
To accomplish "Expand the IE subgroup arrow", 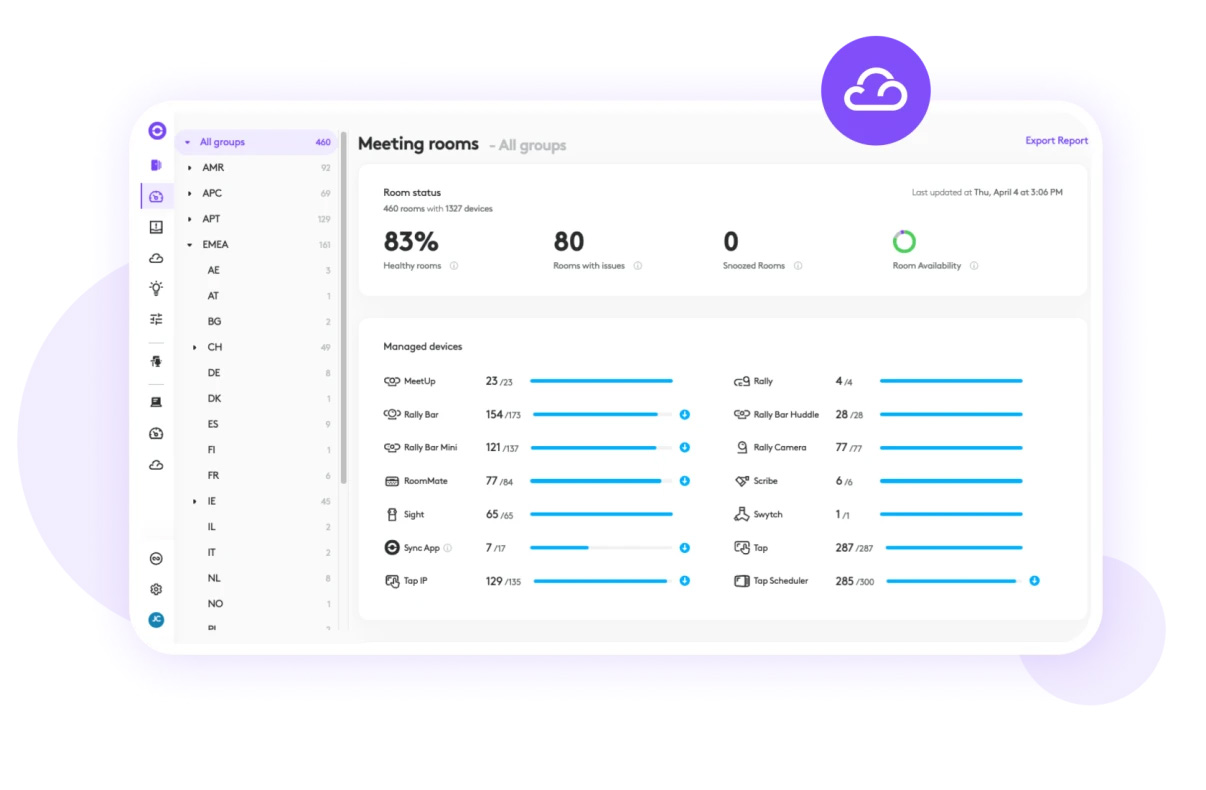I will 195,501.
